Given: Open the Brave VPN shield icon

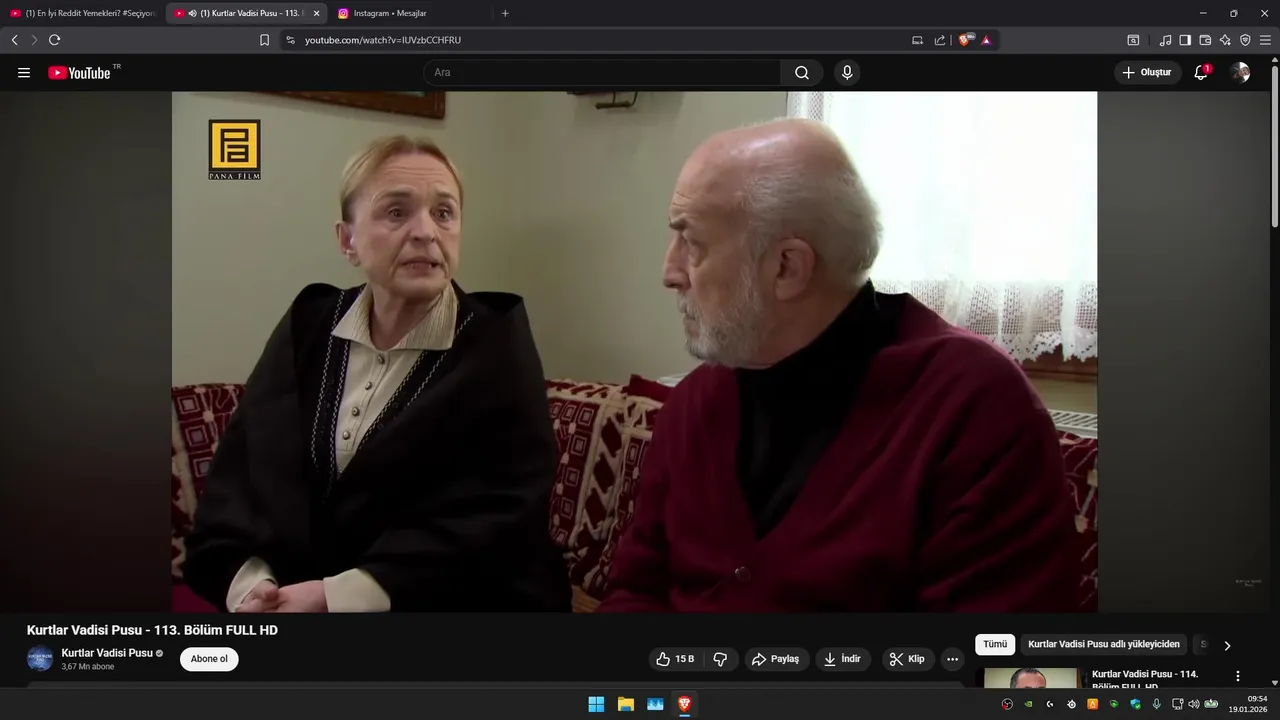Looking at the screenshot, I should tap(1245, 40).
